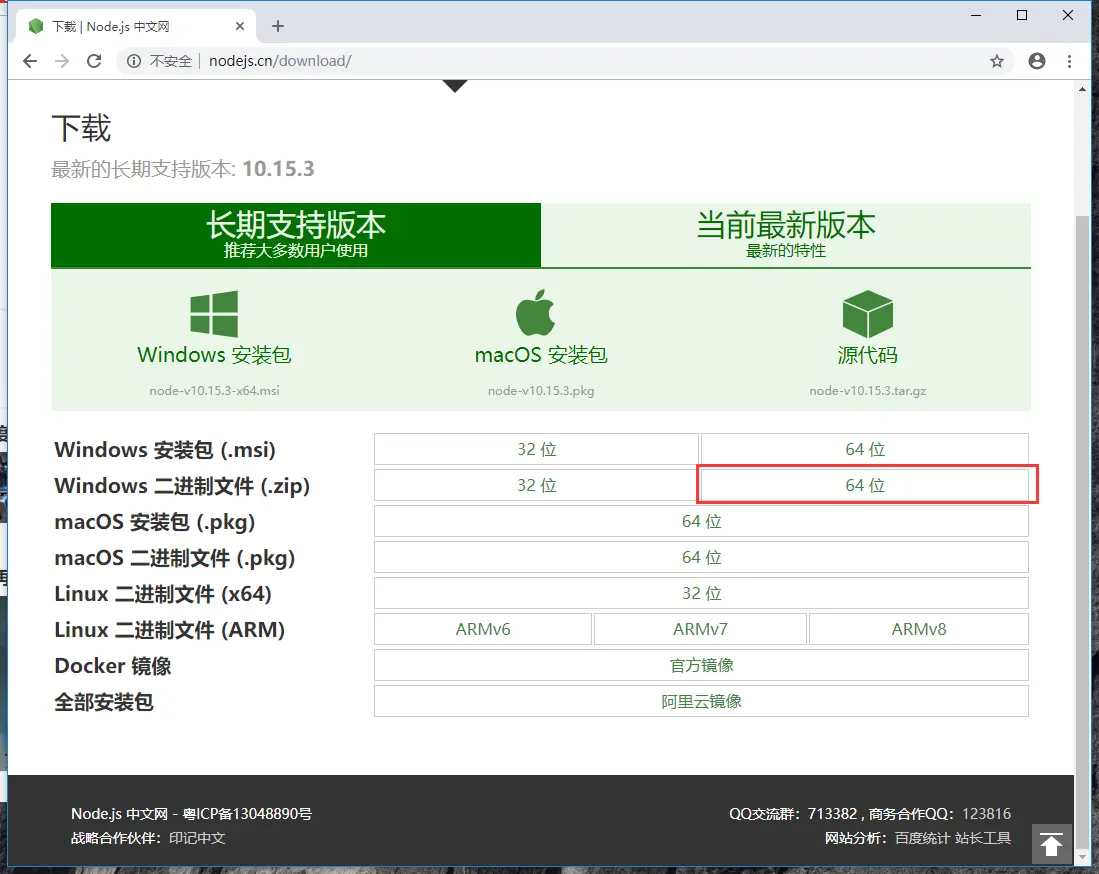Reload the page with the refresh icon
Screen dimensions: 1099x874
click(x=94, y=61)
